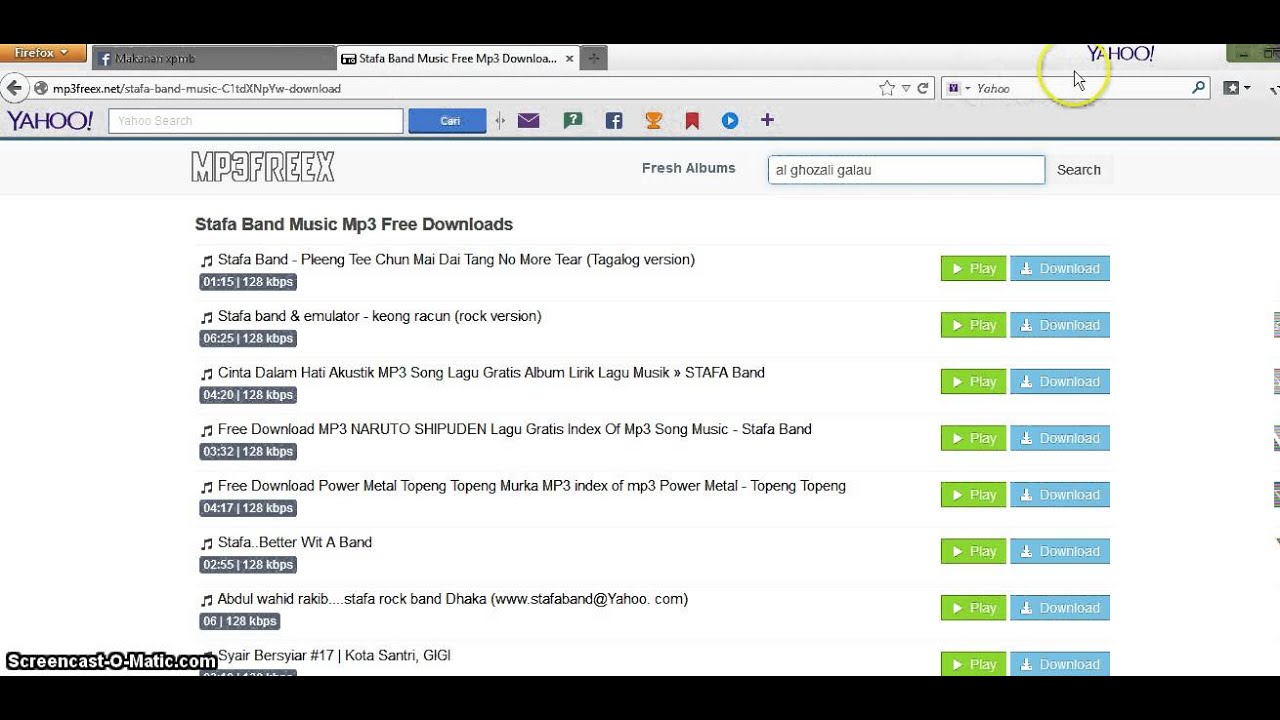Add toolbar app with the plus icon
Screen dimensions: 1280x720
pyautogui.click(x=767, y=120)
